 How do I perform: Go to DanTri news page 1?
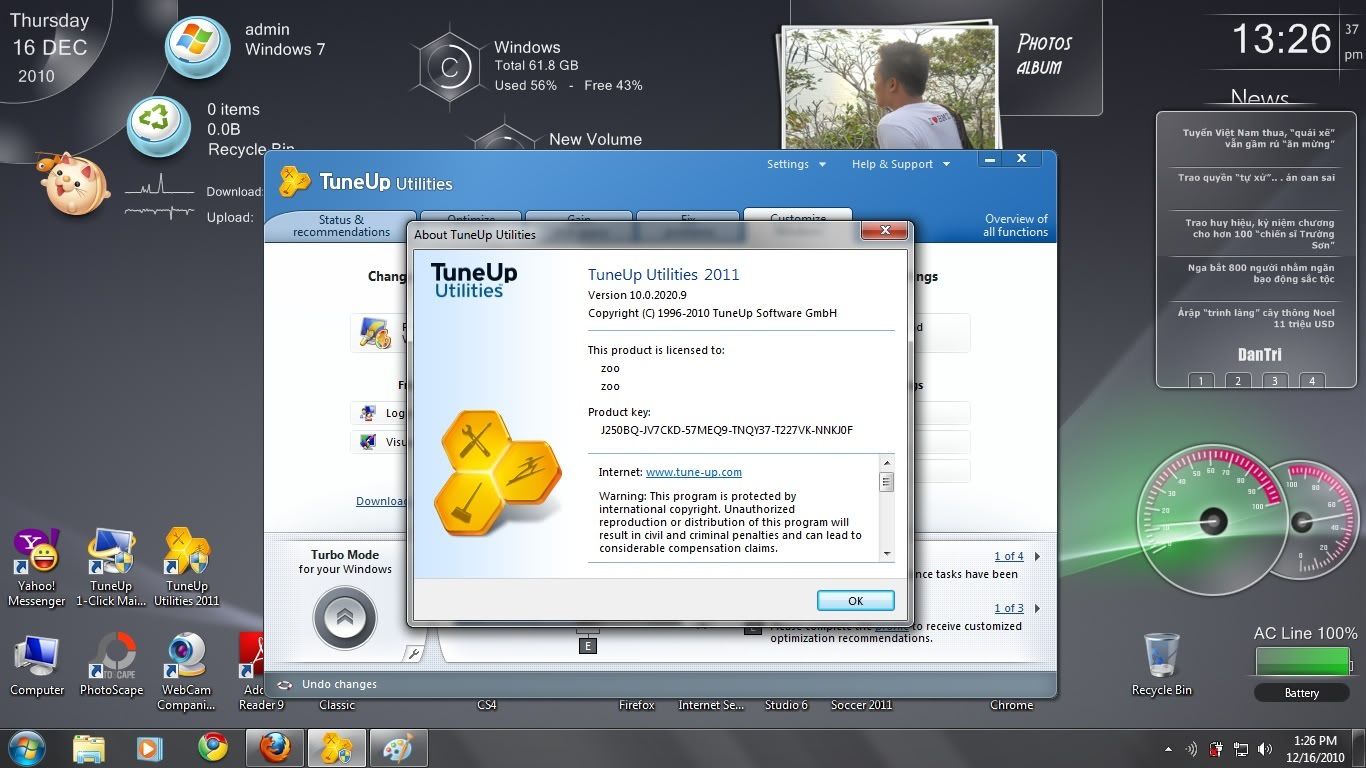(x=1201, y=381)
